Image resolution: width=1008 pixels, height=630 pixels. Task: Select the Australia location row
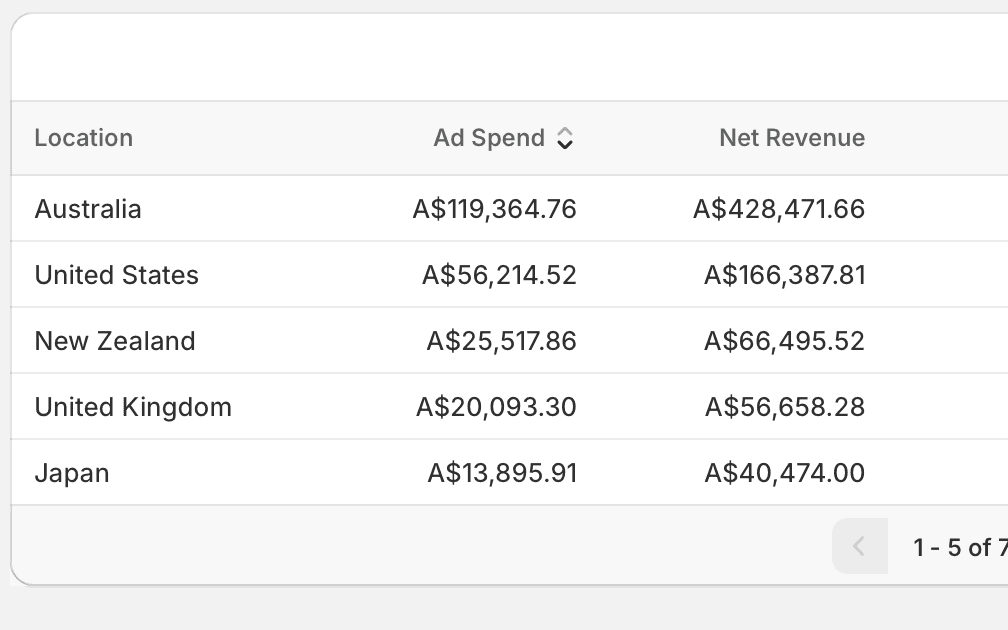[509, 208]
